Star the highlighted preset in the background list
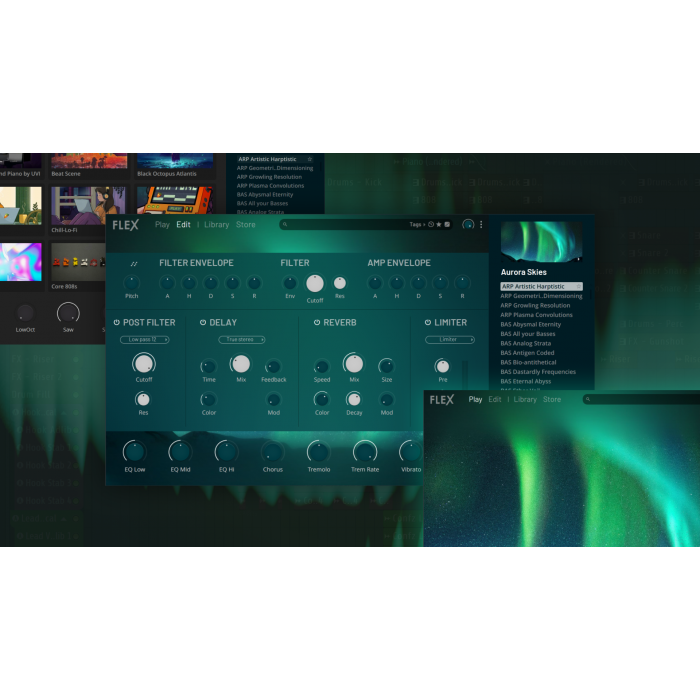Viewport: 700px width, 700px height. click(309, 159)
